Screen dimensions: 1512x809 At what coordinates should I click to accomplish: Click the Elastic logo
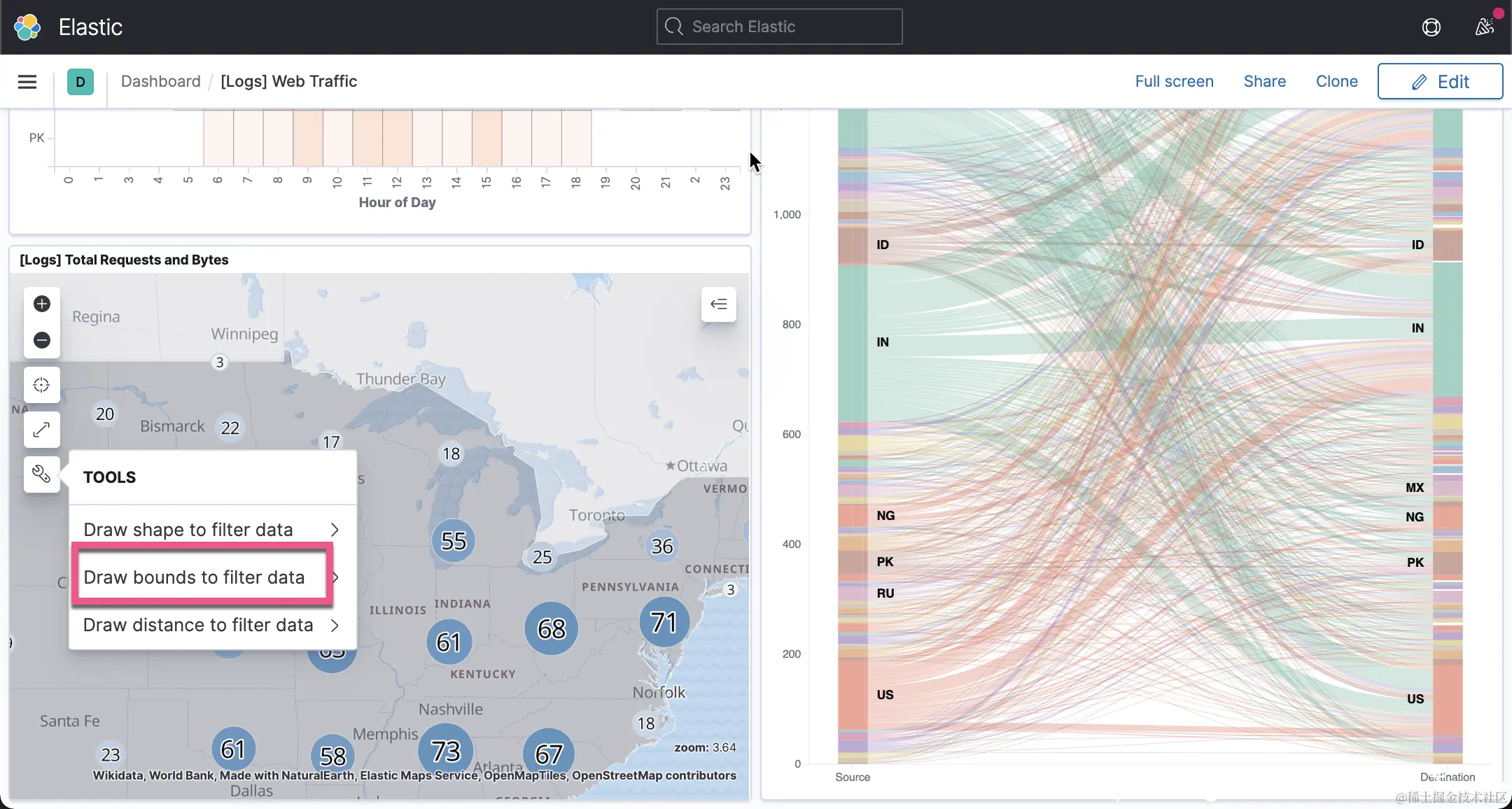pyautogui.click(x=28, y=27)
